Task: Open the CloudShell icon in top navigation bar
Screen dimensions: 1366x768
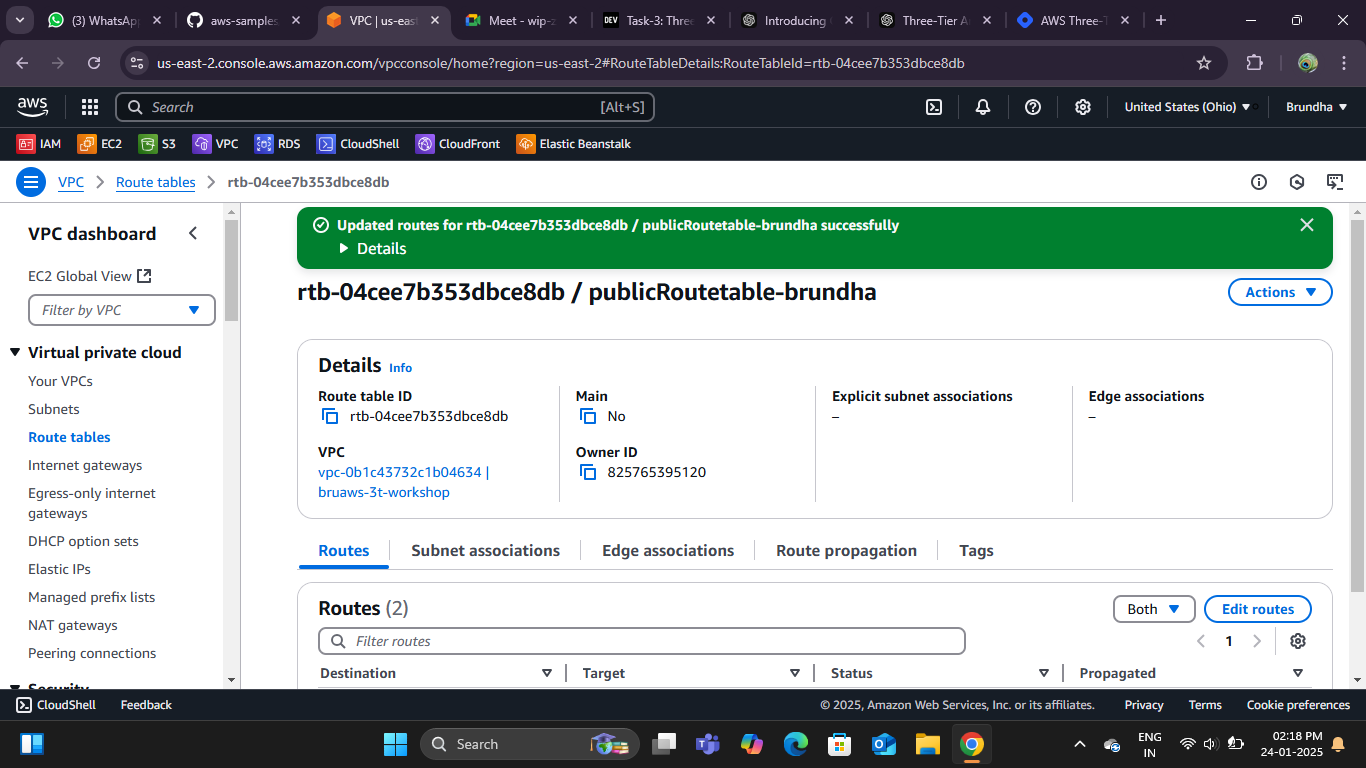Action: click(x=934, y=107)
